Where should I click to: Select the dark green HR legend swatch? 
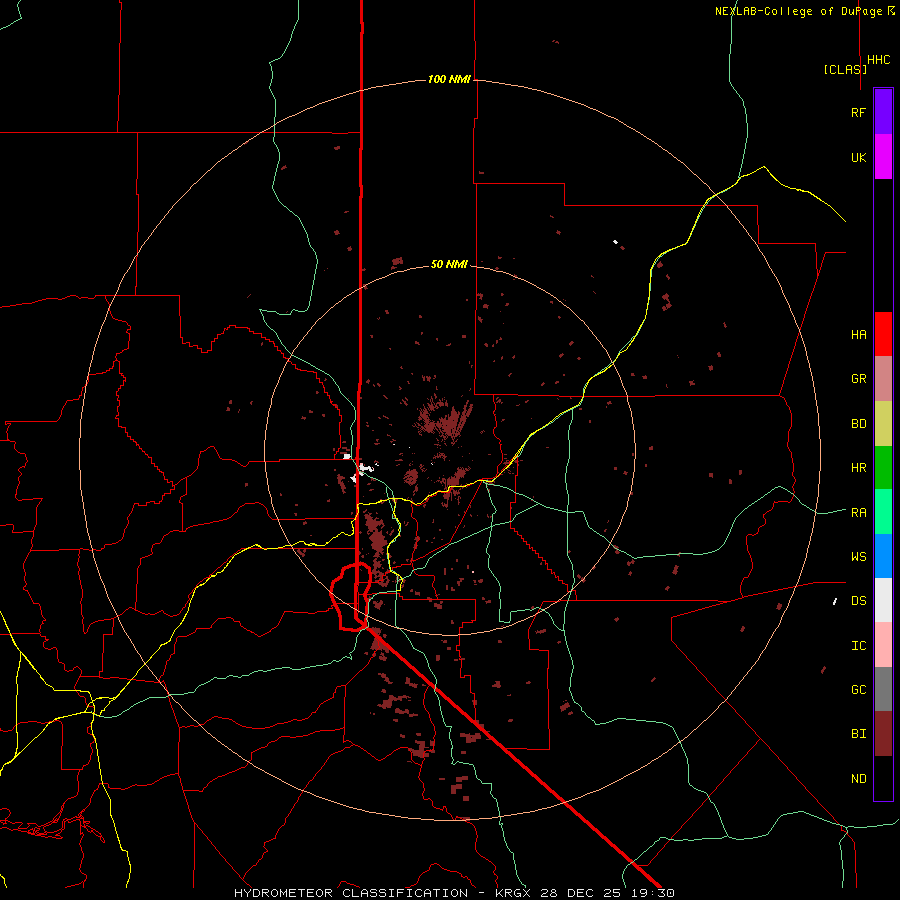(883, 468)
